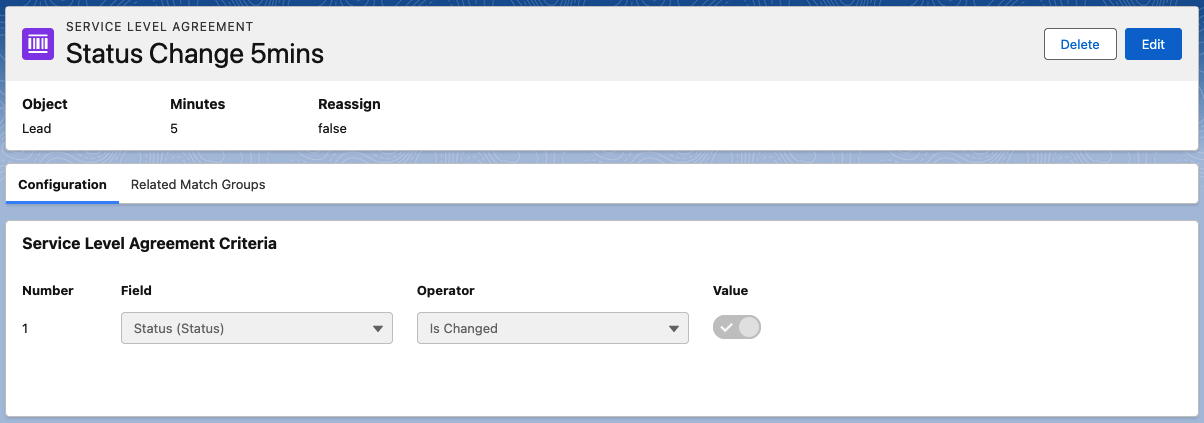Screen dimensions: 1204x423
Task: Click the Field column header
Action: (136, 290)
